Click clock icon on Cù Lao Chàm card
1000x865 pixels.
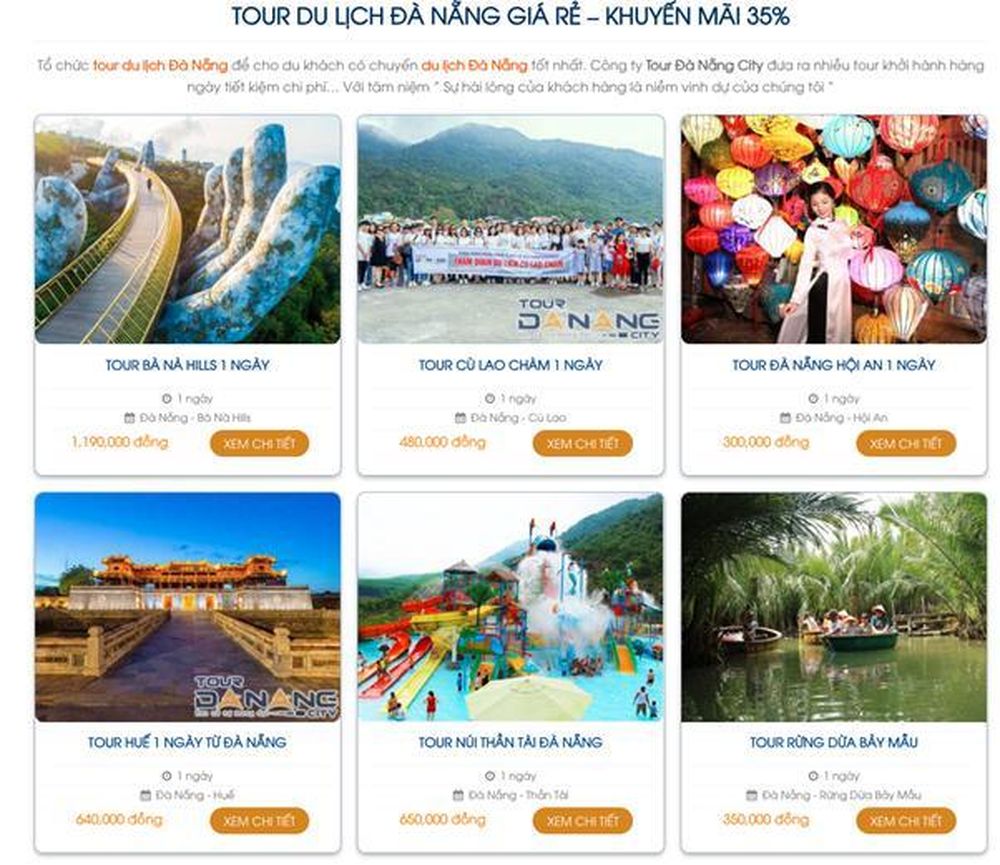(490, 399)
